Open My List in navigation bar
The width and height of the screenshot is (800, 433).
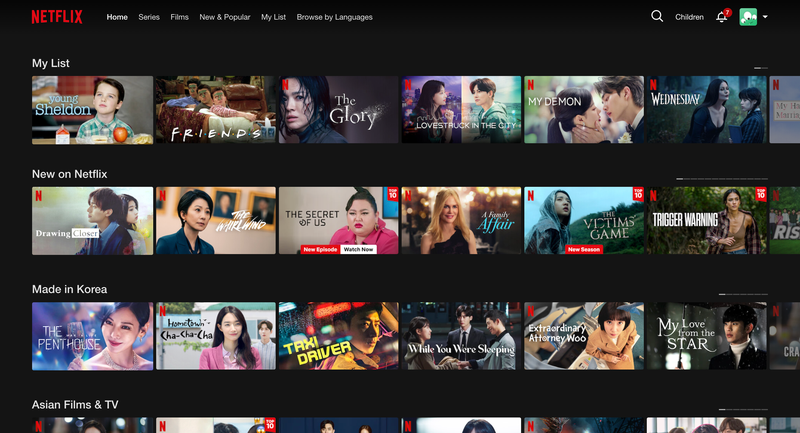coord(273,17)
